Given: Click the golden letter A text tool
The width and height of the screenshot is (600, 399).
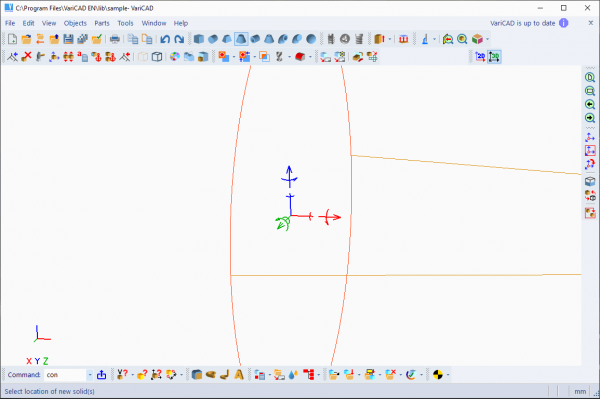Looking at the screenshot, I should coord(239,375).
